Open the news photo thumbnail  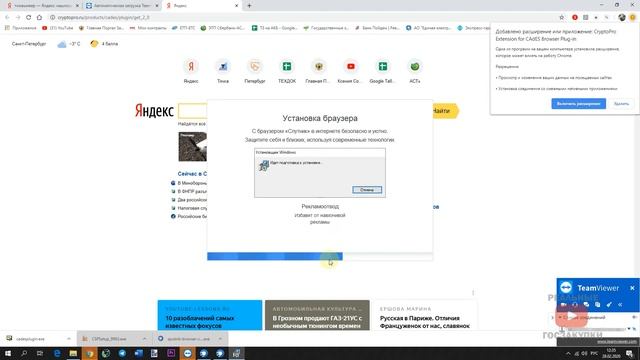coord(193,147)
